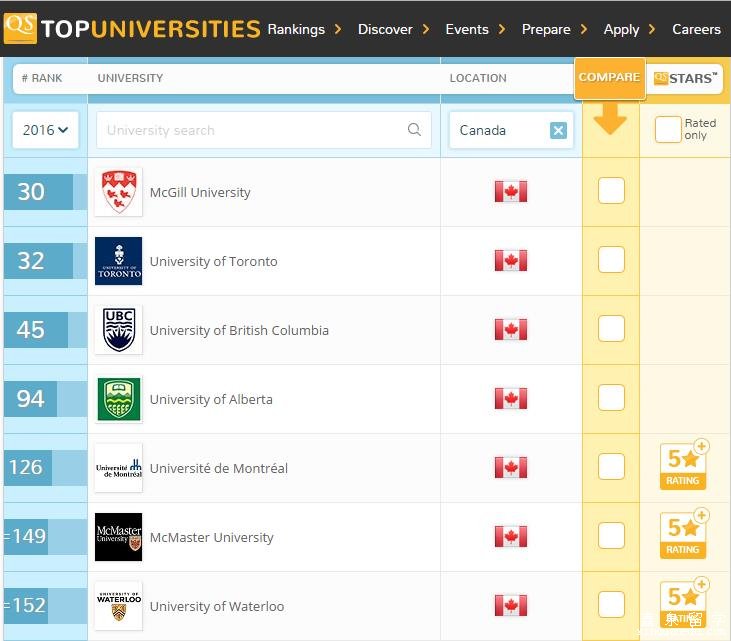731x641 pixels.
Task: Click the orange COMPARE button
Action: point(610,78)
